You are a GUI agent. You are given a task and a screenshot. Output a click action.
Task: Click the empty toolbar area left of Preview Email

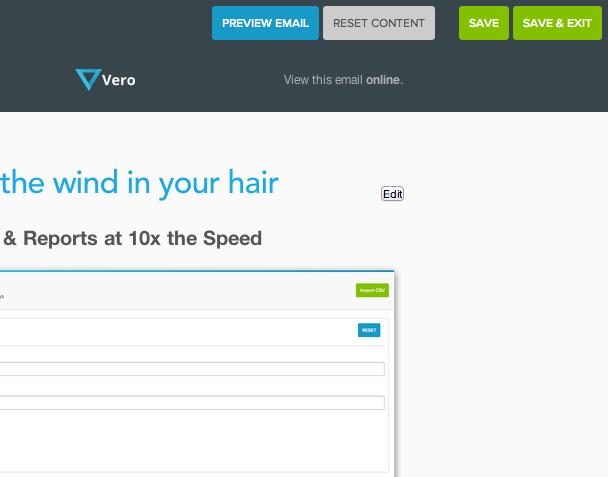(x=100, y=23)
